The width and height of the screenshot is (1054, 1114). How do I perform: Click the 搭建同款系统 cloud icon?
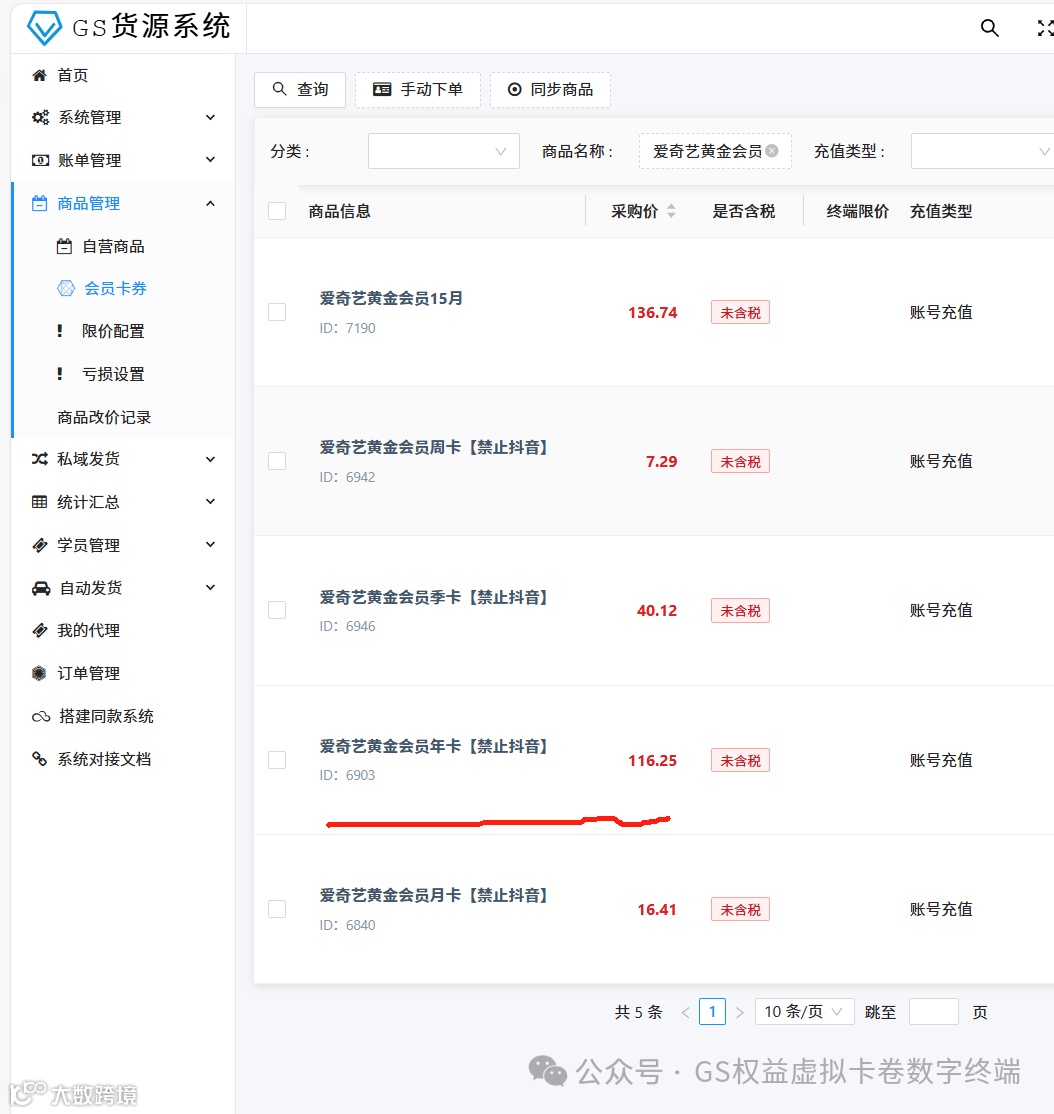coord(40,717)
